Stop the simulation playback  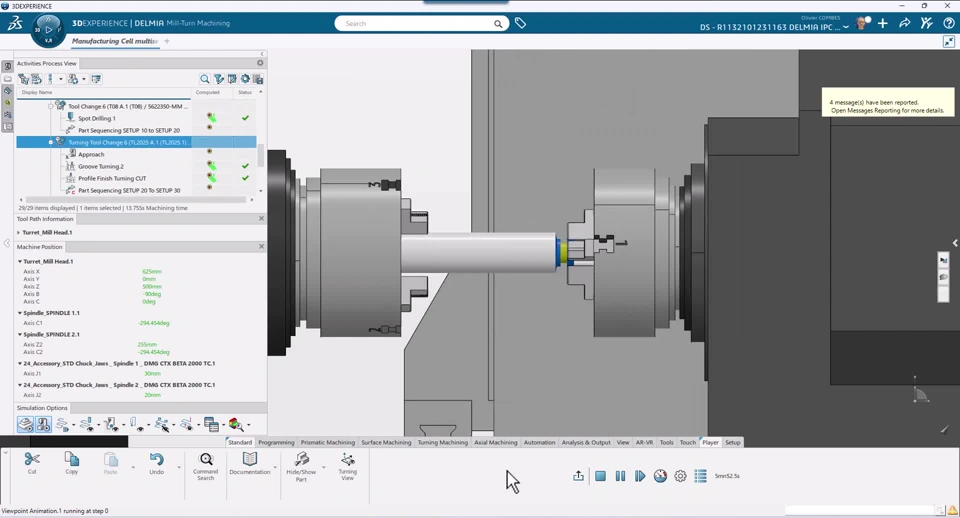[600, 476]
